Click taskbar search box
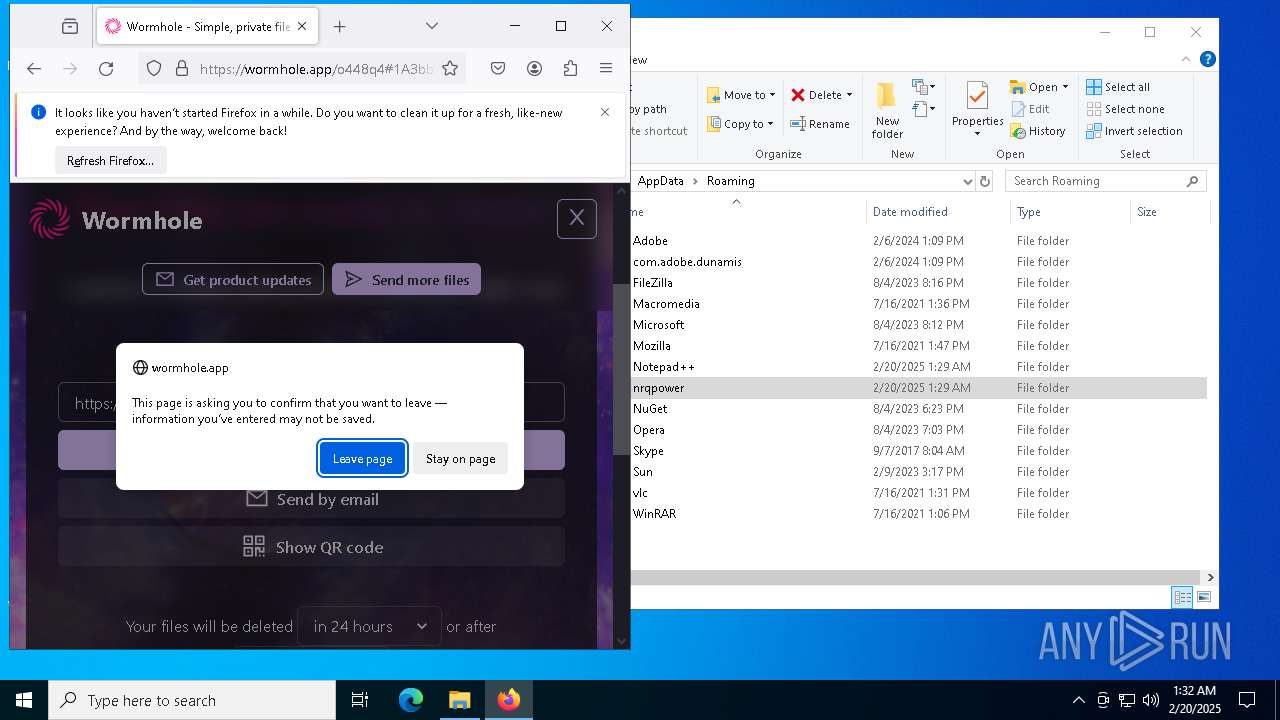1280x720 pixels. 192,700
